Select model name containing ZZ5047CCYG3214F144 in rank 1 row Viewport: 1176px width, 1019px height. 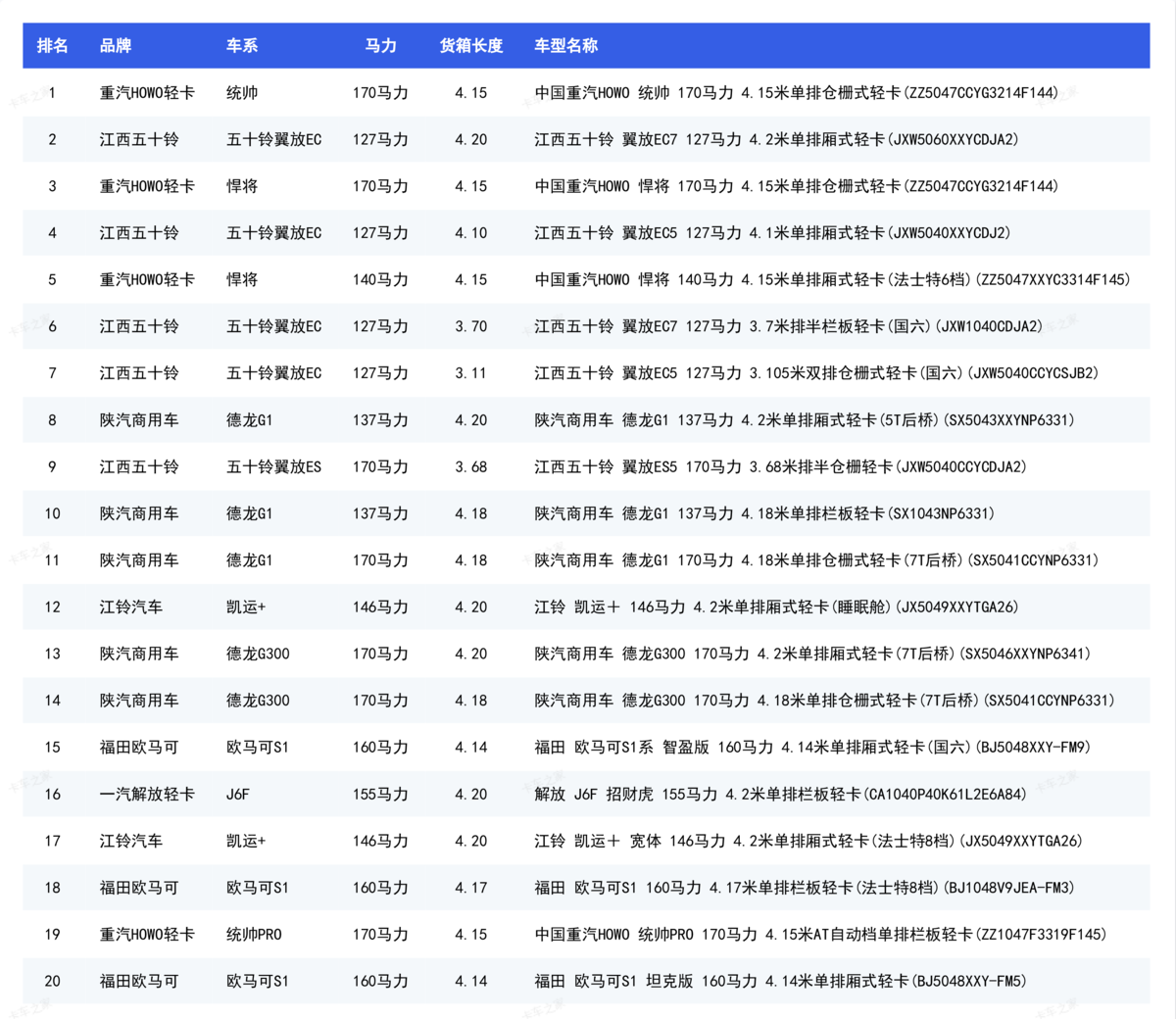(x=797, y=93)
